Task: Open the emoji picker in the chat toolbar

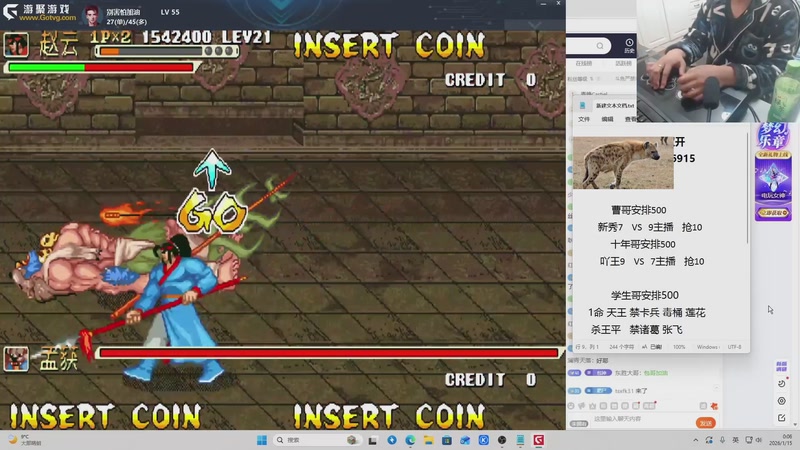Action: pos(571,406)
